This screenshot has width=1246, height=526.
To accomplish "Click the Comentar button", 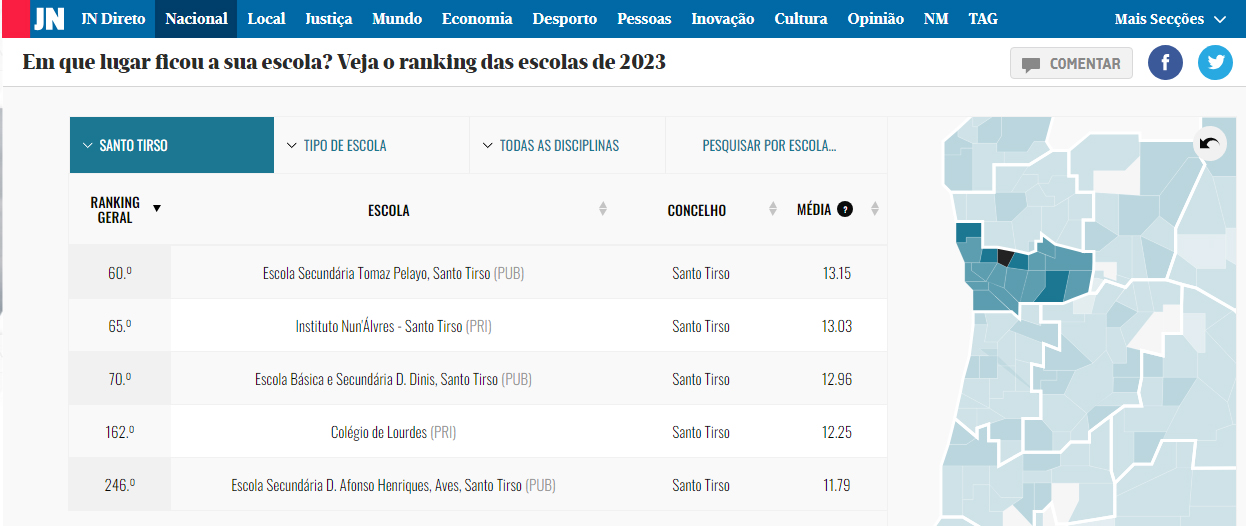I will (1071, 64).
